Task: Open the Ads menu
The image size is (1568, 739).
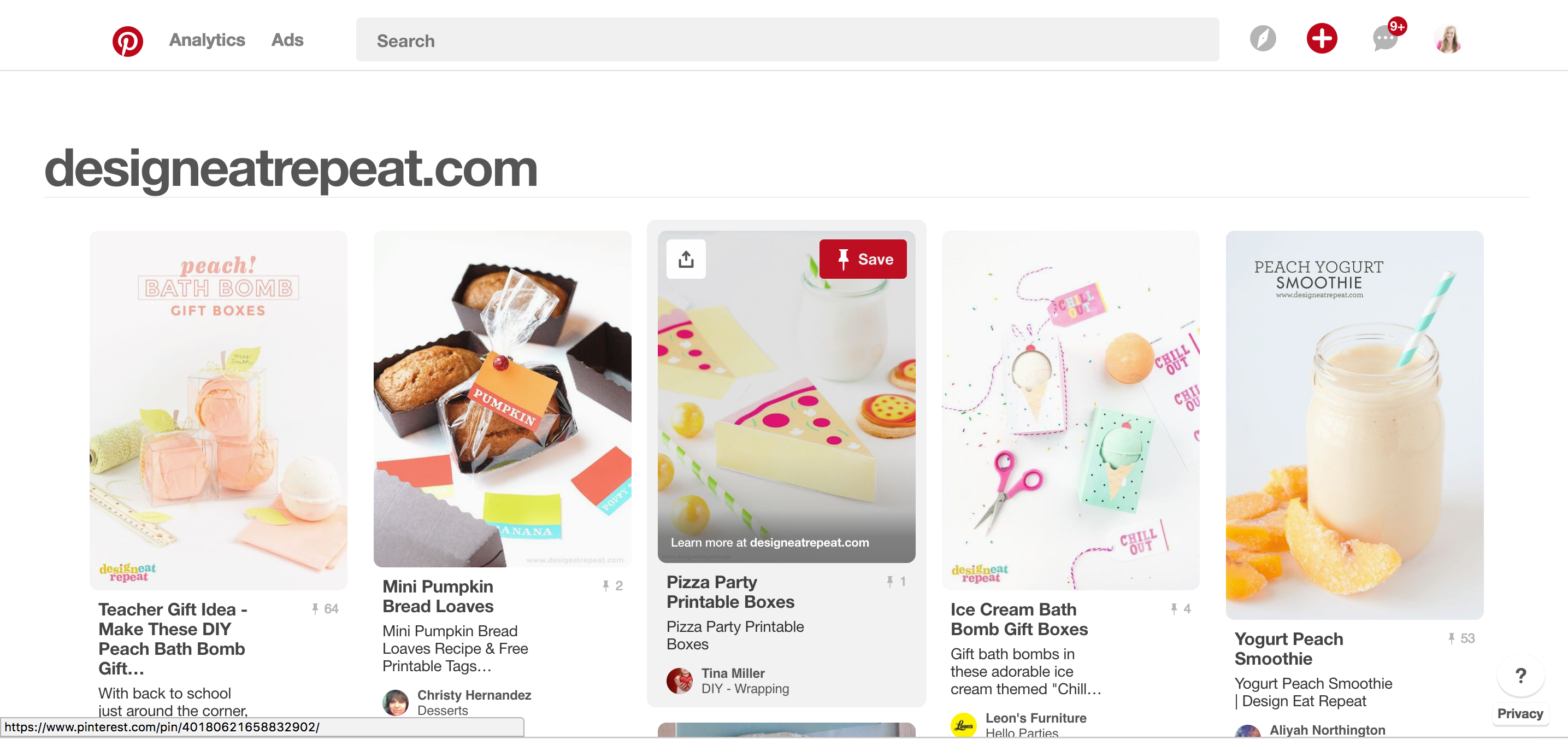Action: click(287, 40)
